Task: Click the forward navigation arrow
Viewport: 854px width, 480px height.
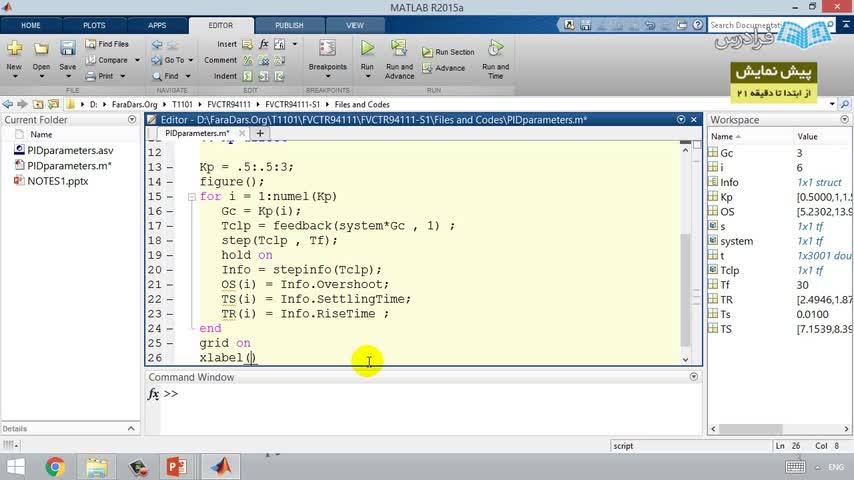Action: pyautogui.click(x=22, y=104)
